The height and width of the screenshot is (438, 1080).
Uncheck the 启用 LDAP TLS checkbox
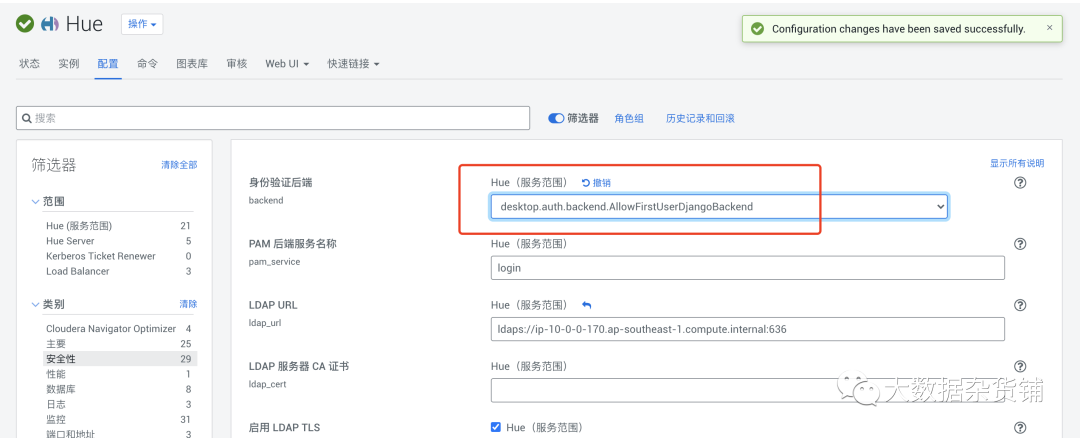495,427
